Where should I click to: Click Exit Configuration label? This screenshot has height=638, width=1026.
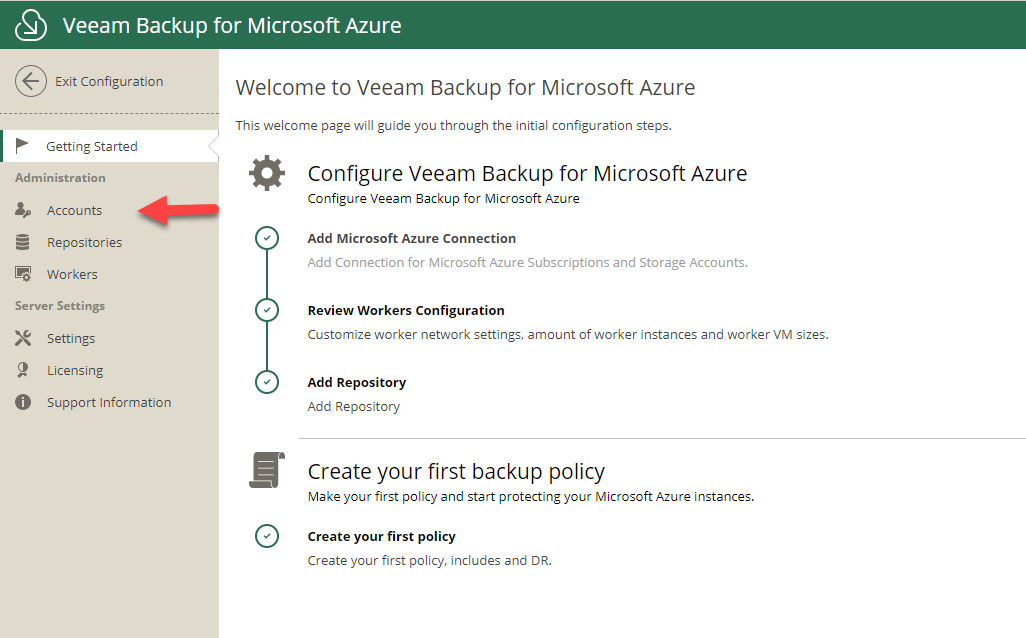109,81
